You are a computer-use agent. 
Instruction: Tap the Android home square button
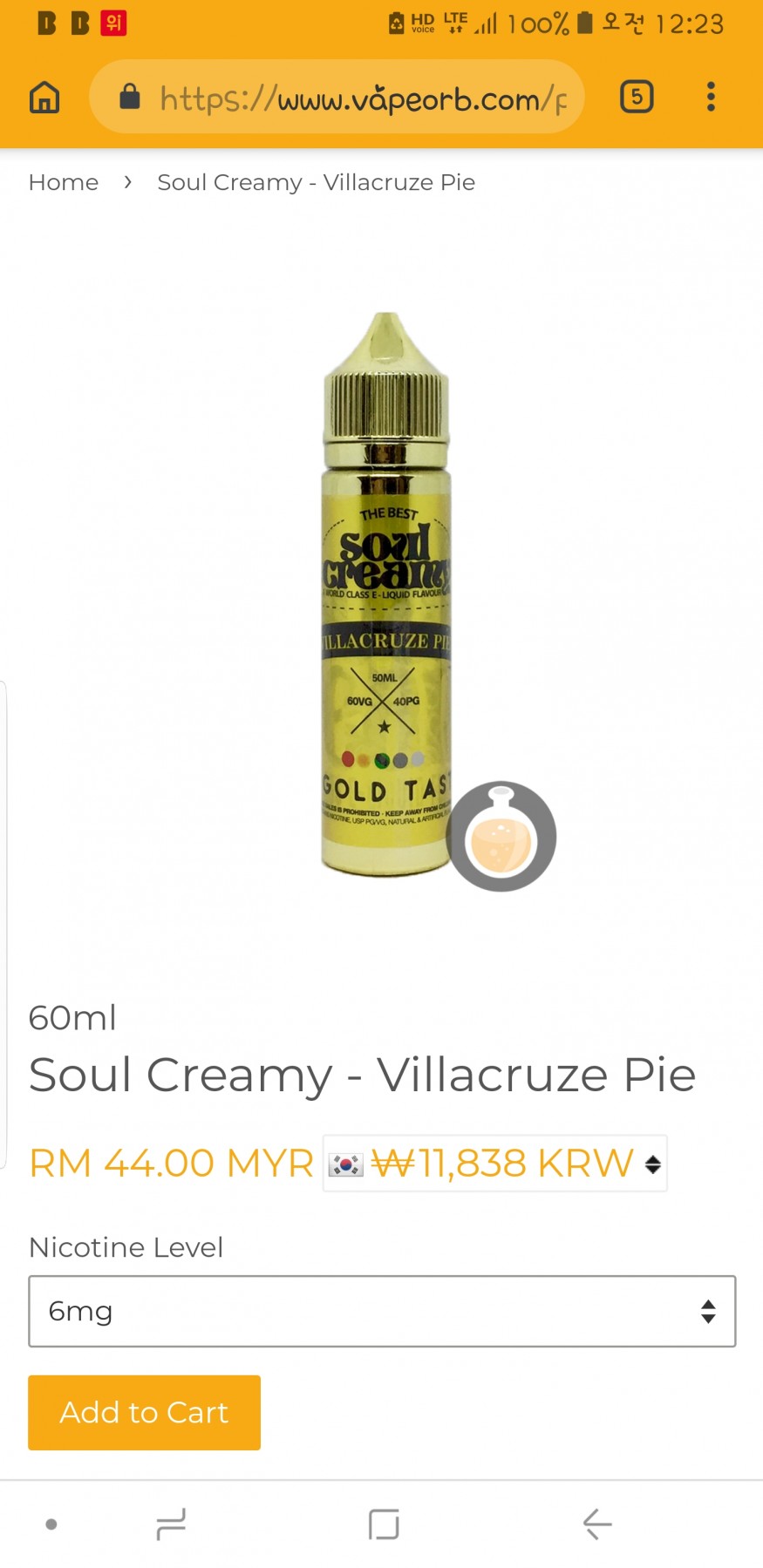(x=384, y=1524)
